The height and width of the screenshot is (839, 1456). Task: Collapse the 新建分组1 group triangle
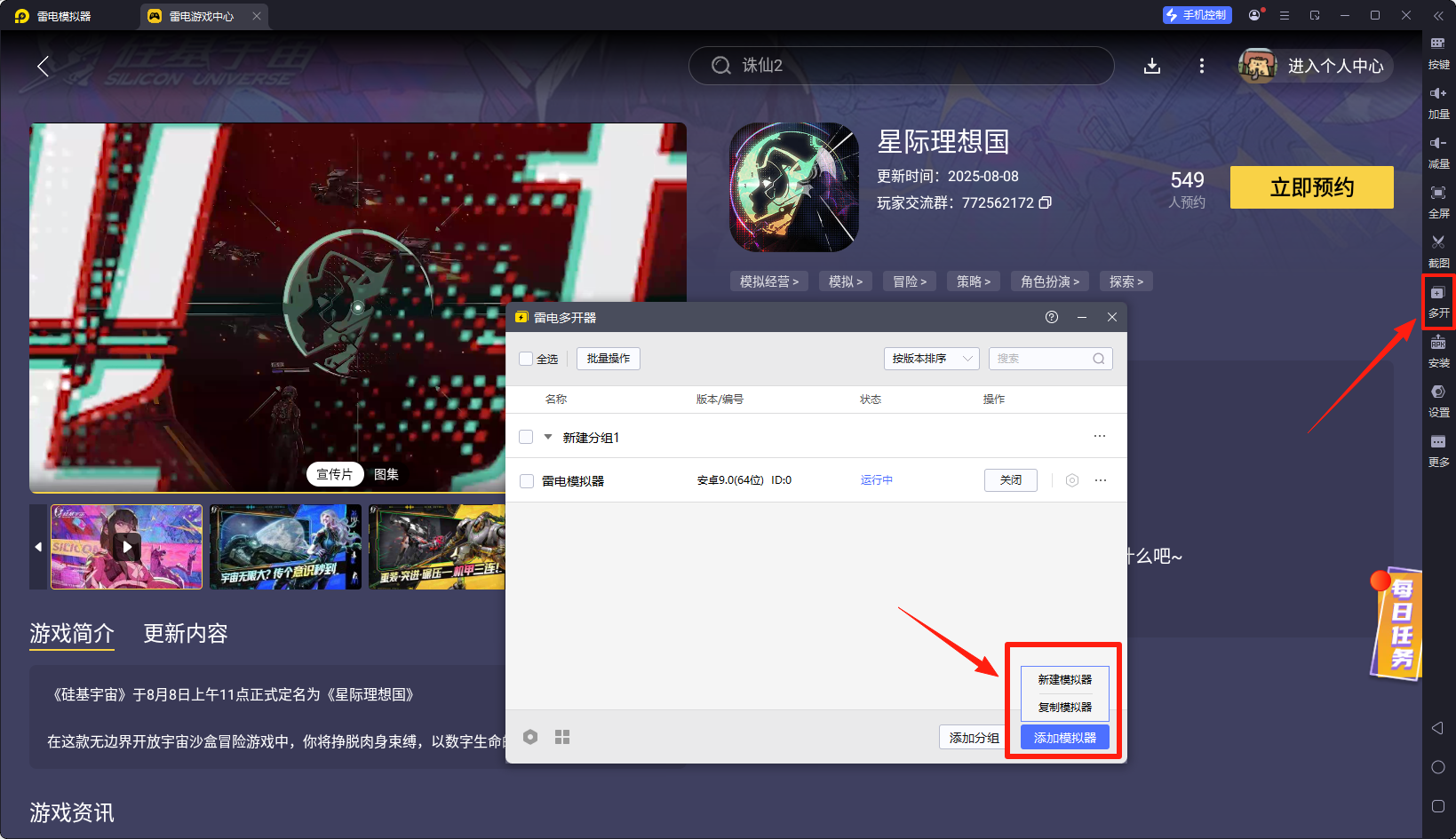point(548,437)
